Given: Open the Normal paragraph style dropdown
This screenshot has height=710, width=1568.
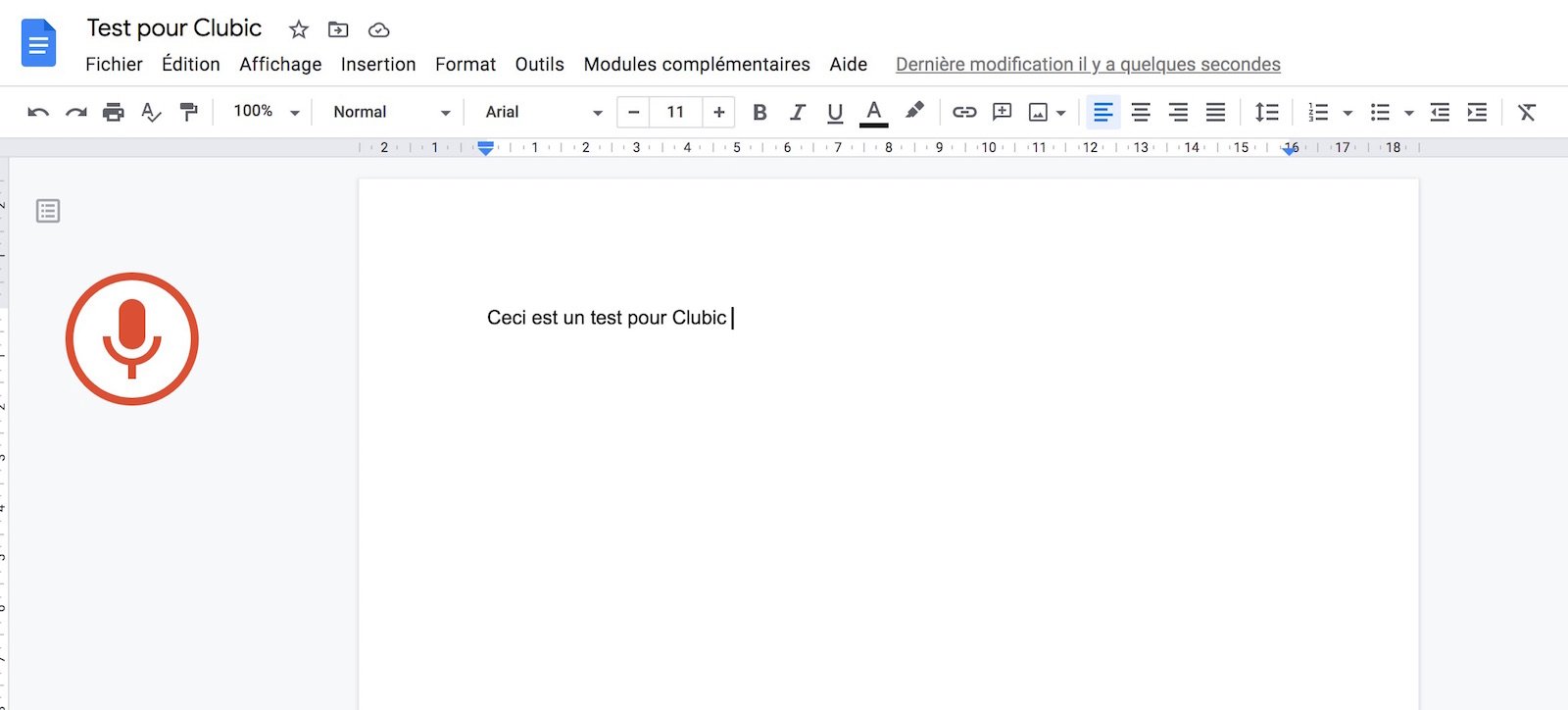Looking at the screenshot, I should [391, 112].
